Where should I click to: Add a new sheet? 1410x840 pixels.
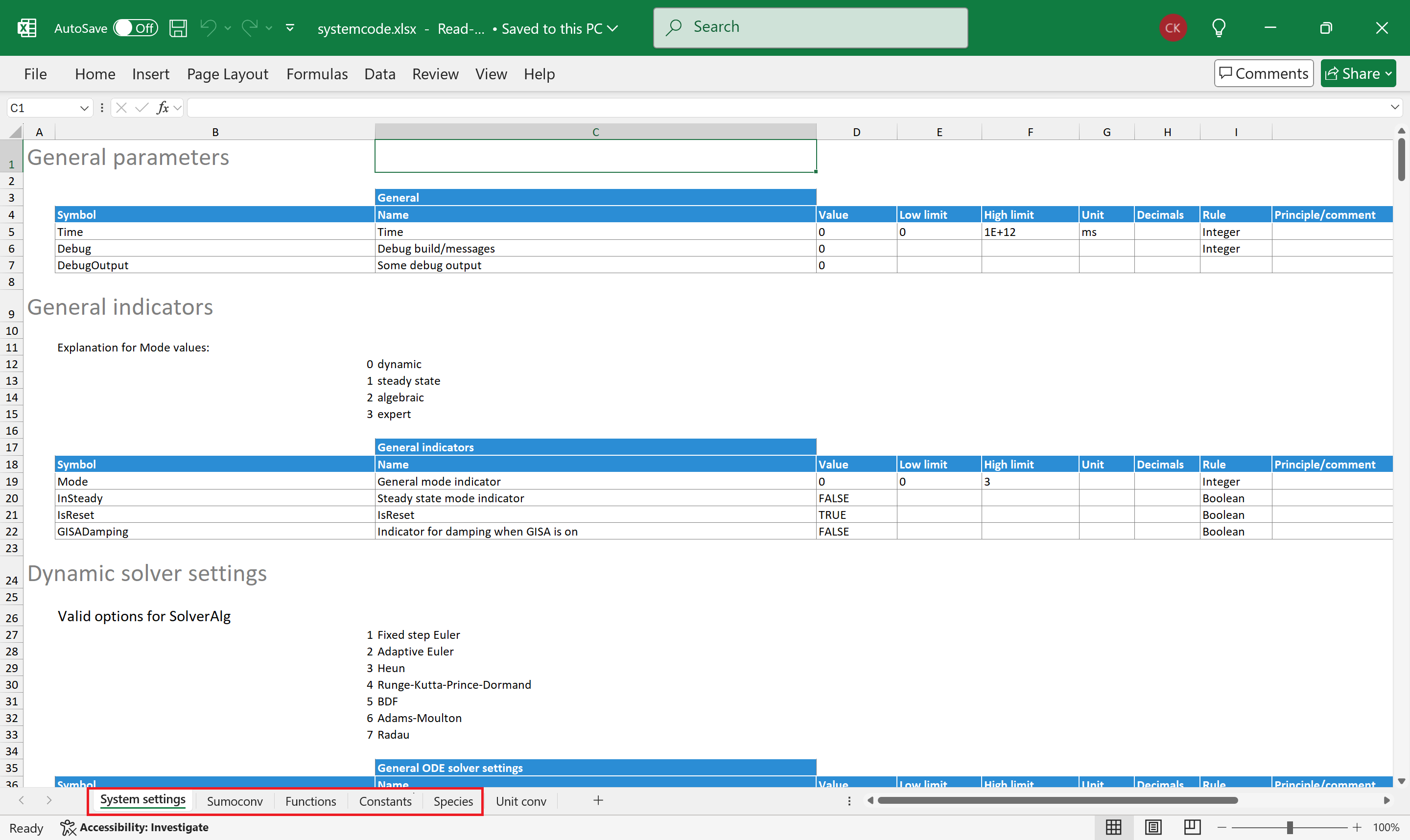598,800
